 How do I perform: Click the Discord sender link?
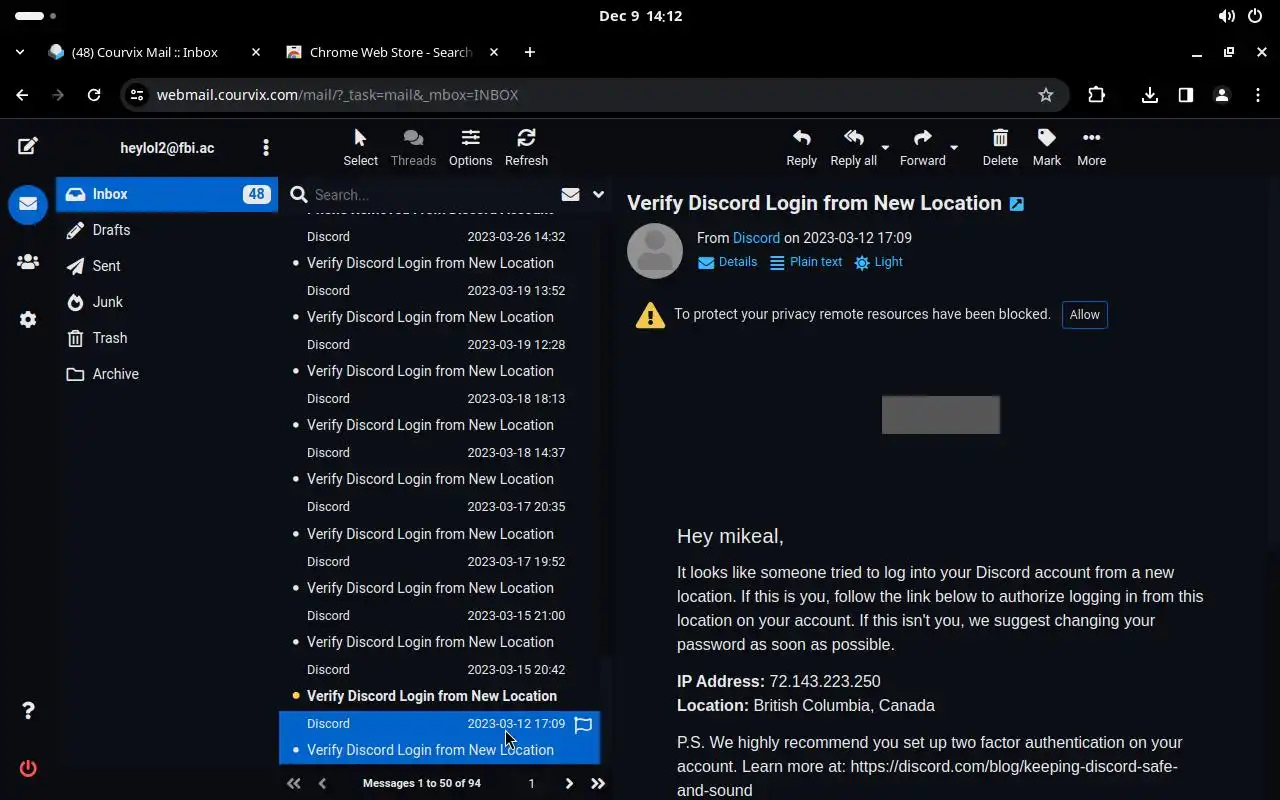[756, 238]
